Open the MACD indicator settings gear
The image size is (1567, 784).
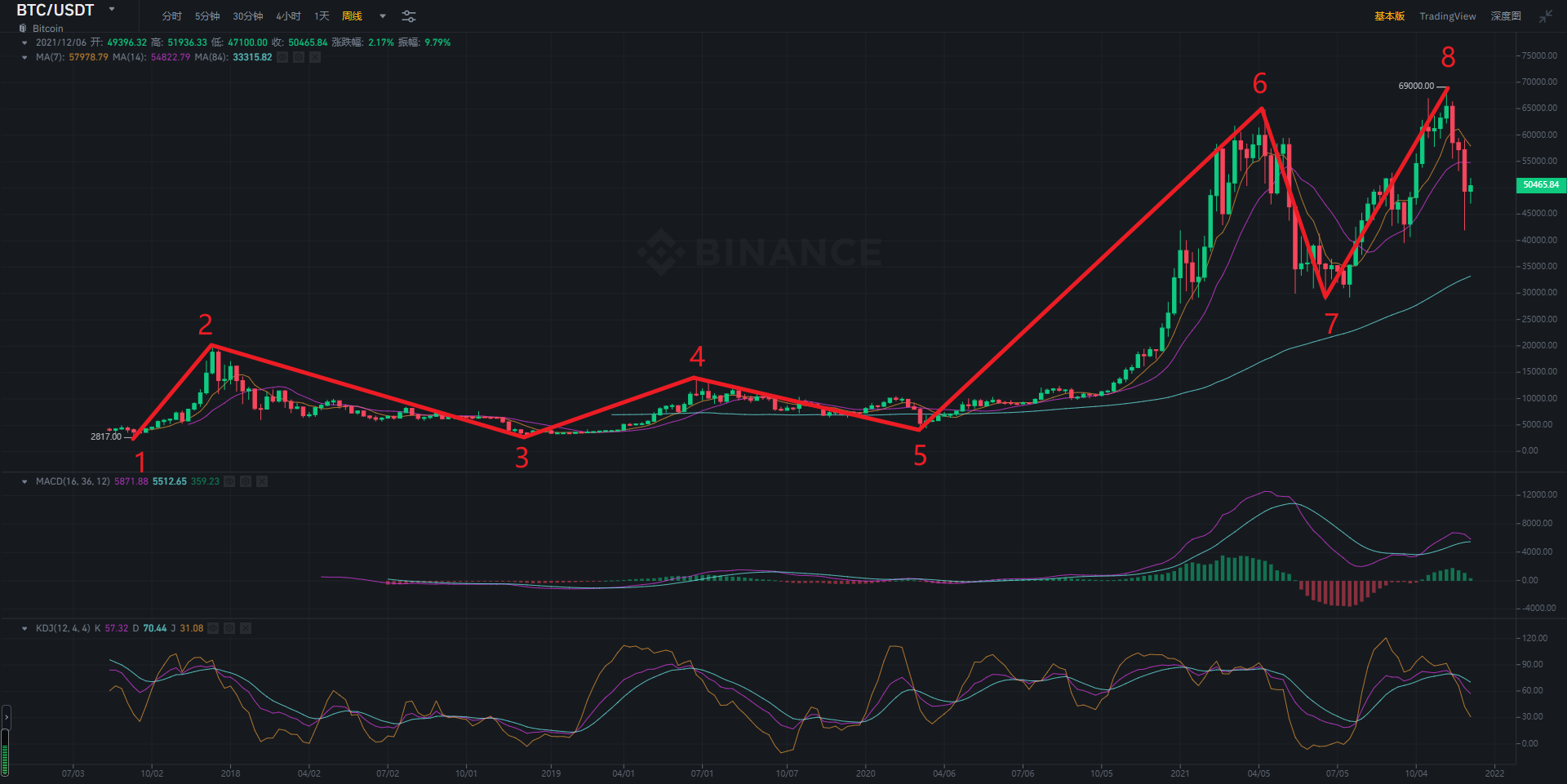click(246, 481)
